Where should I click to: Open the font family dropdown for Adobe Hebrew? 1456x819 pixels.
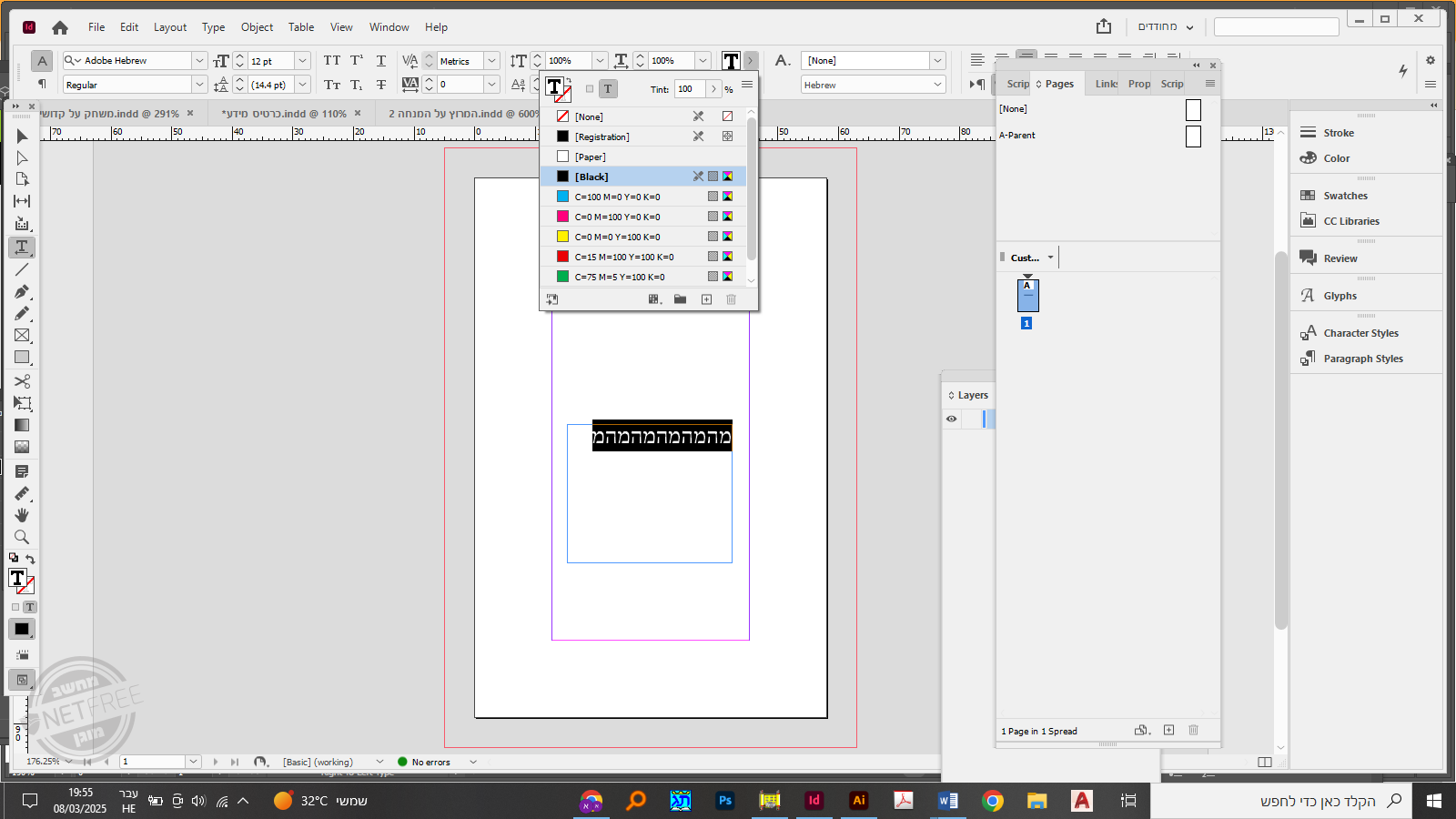click(199, 60)
